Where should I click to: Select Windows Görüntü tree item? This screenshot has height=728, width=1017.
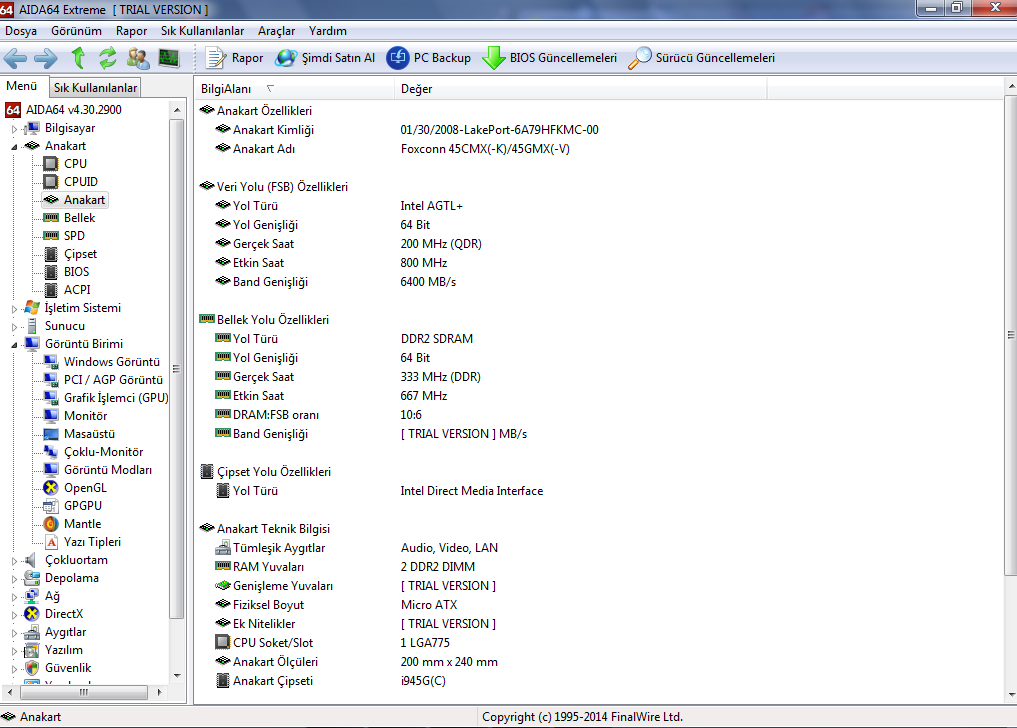112,362
